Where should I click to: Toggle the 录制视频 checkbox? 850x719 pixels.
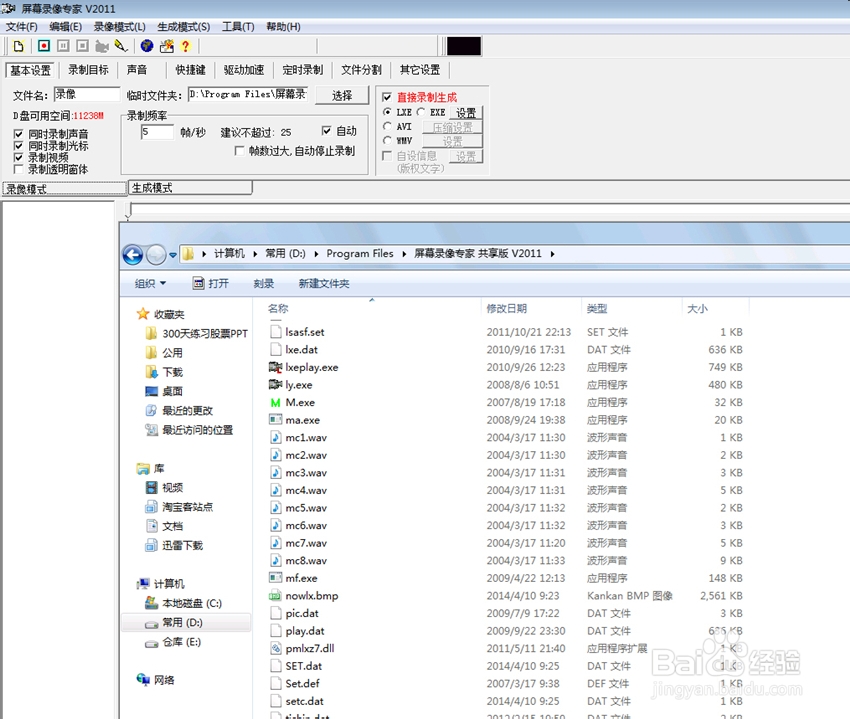(18, 157)
